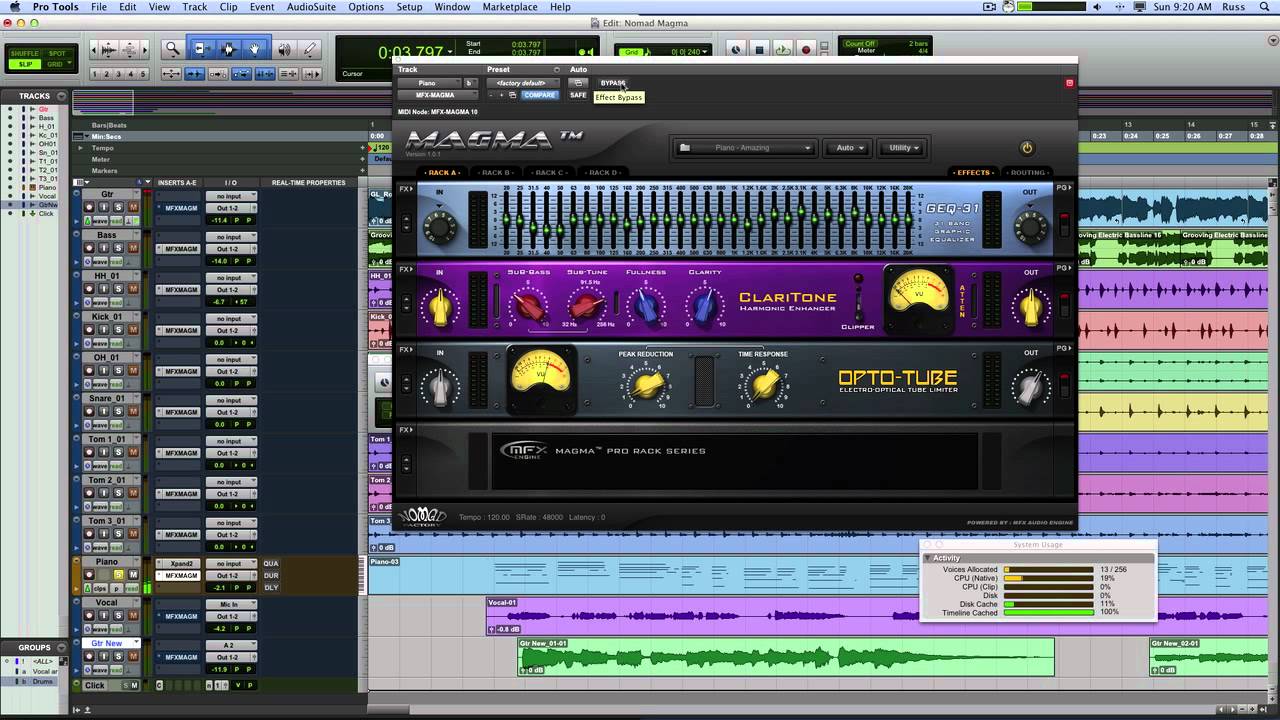The width and height of the screenshot is (1280, 720).
Task: Open the Setup menu
Action: 409,7
